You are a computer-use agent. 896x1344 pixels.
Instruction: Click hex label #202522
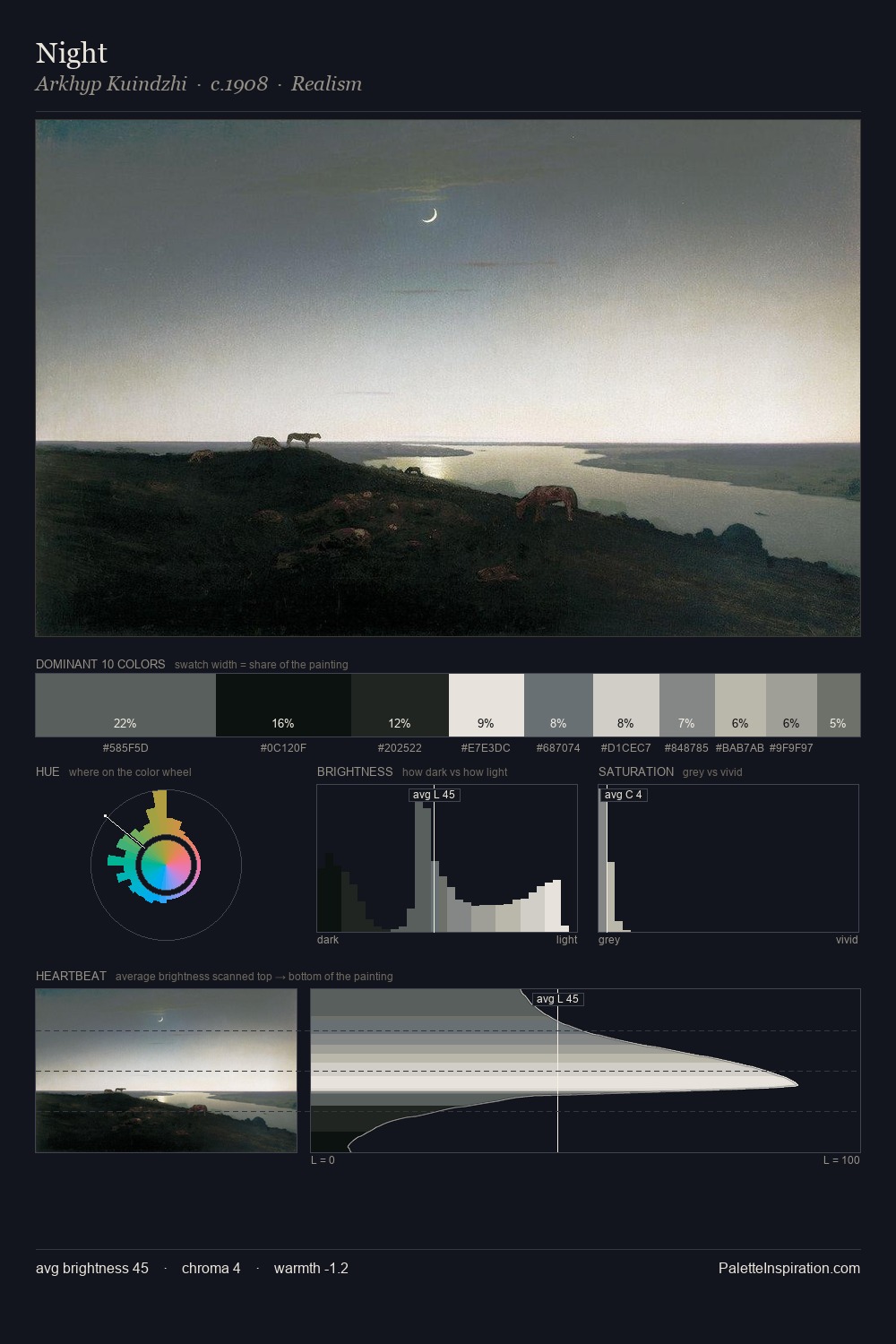point(400,747)
